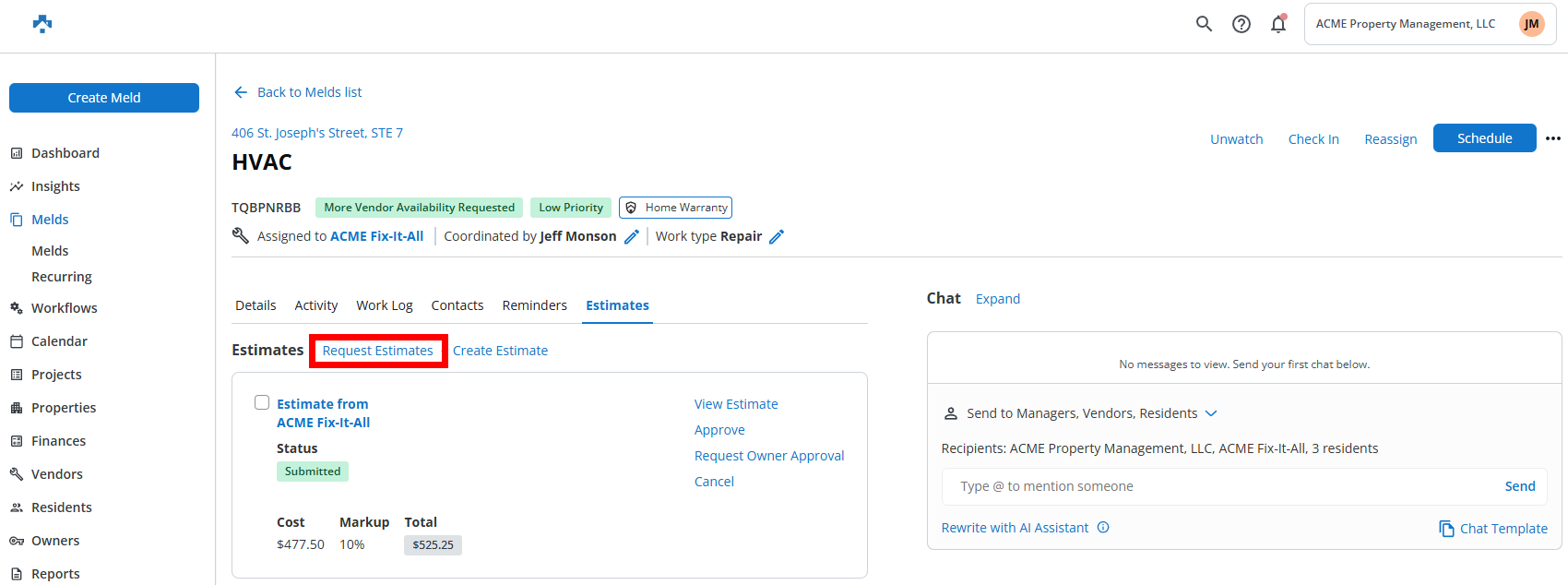Switch to the Work Log tab
Image resolution: width=1568 pixels, height=585 pixels.
click(x=385, y=305)
